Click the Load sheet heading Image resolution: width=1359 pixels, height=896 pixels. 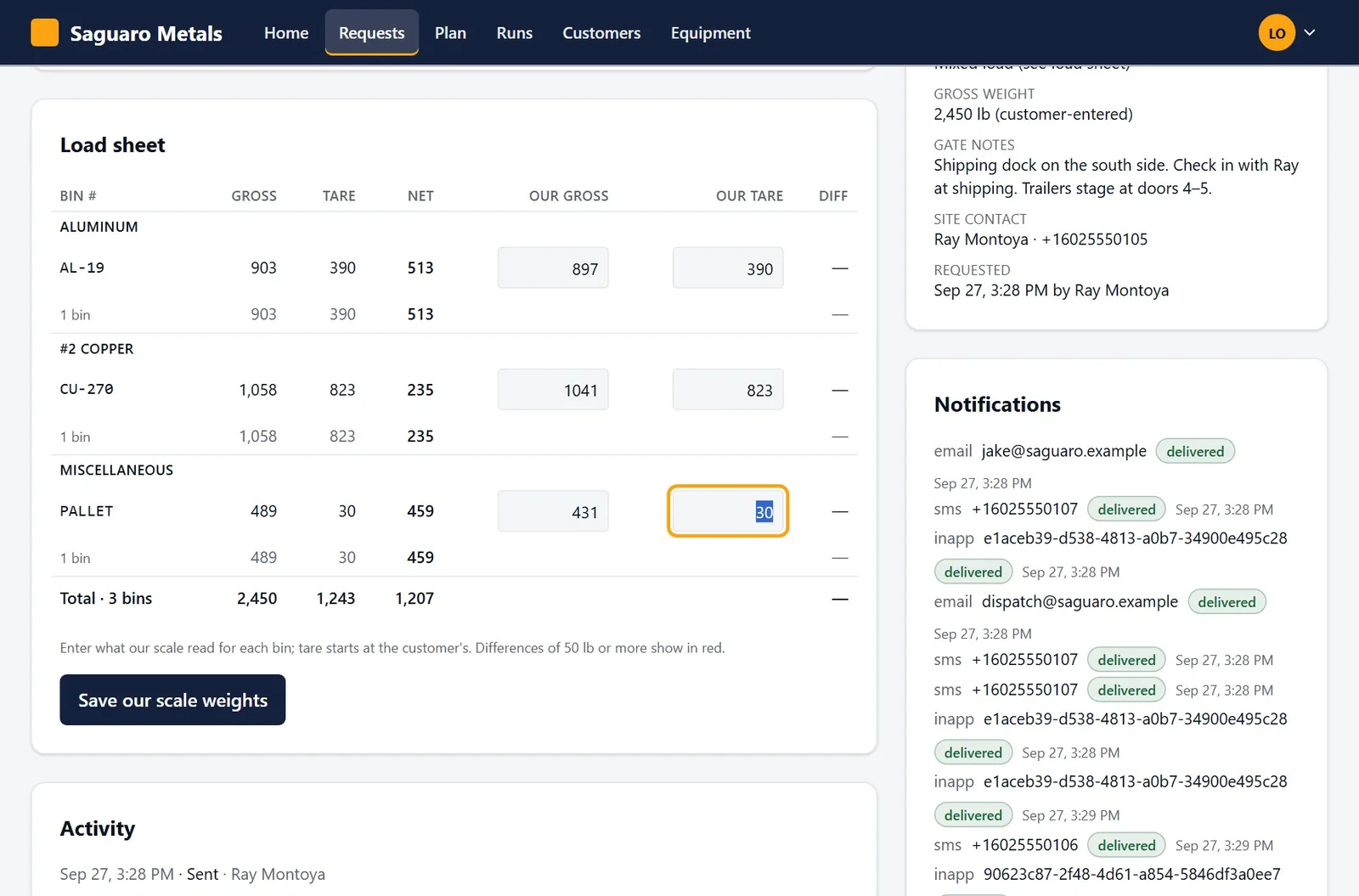(x=113, y=145)
